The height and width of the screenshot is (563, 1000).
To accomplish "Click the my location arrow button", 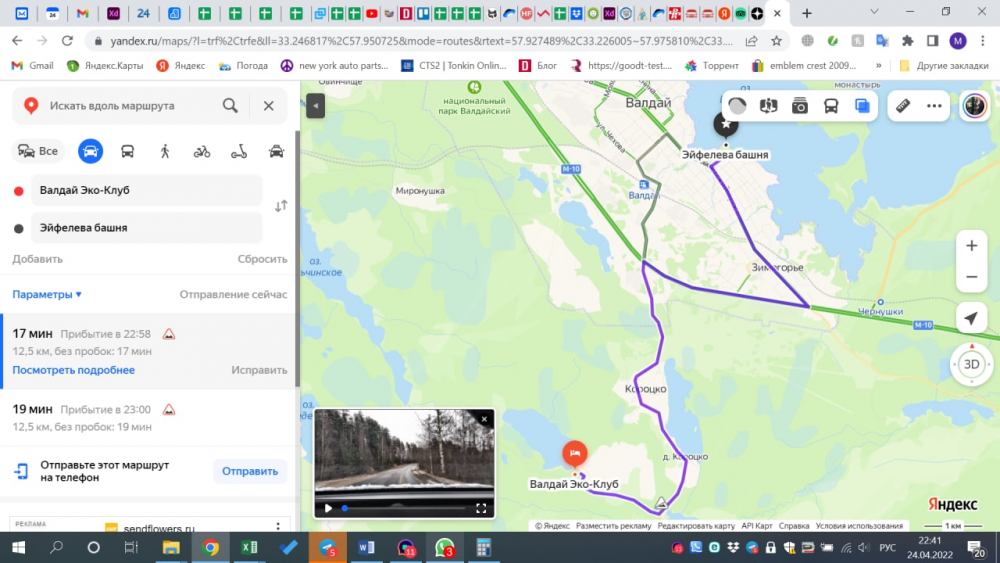I will point(970,319).
